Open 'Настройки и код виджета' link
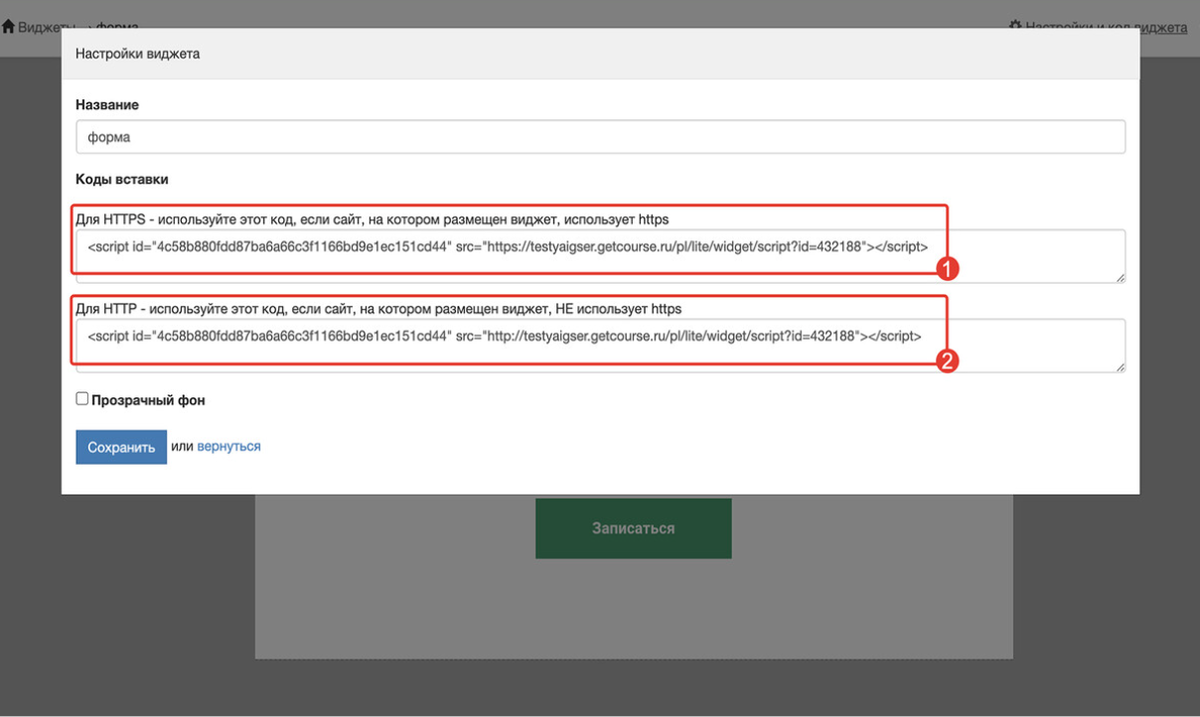This screenshot has height=717, width=1200. click(x=1106, y=27)
